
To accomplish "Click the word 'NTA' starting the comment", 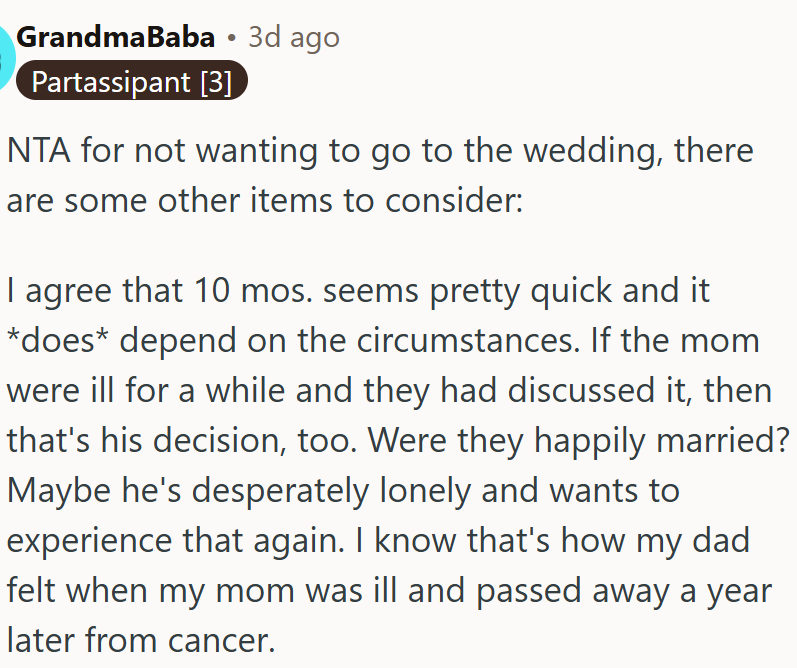I will (x=38, y=152).
